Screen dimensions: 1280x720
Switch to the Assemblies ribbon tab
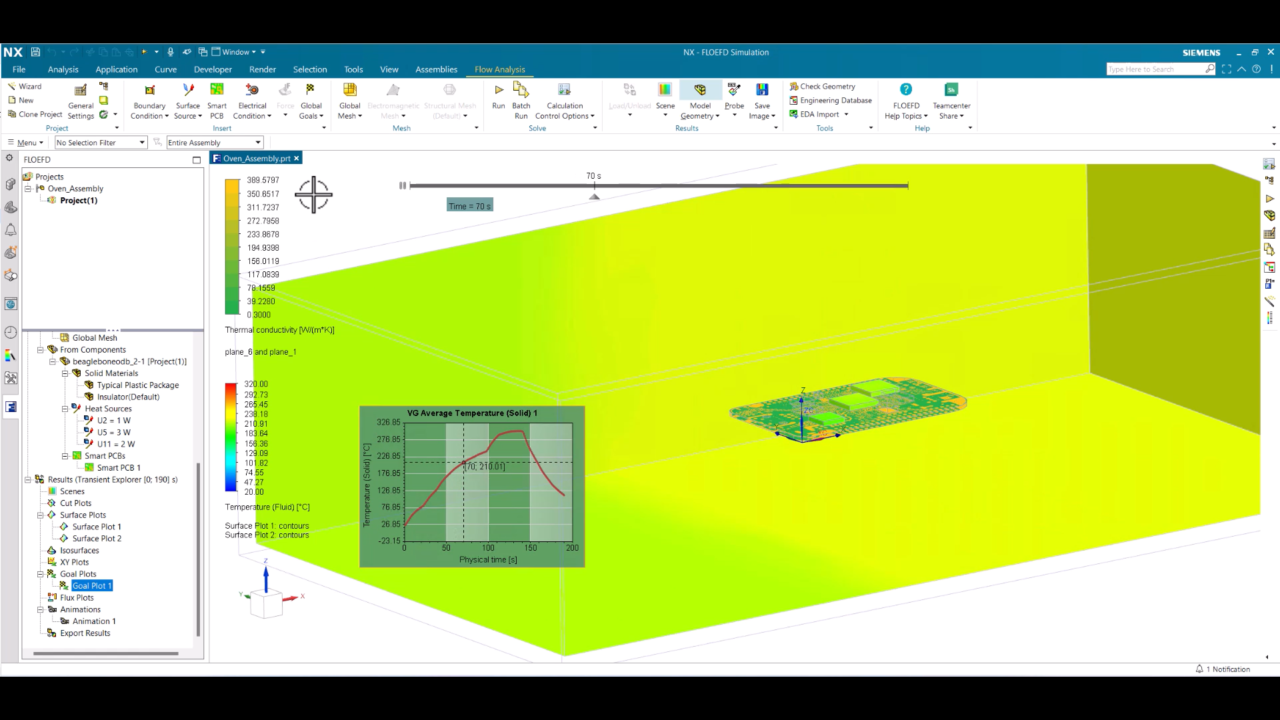tap(436, 69)
